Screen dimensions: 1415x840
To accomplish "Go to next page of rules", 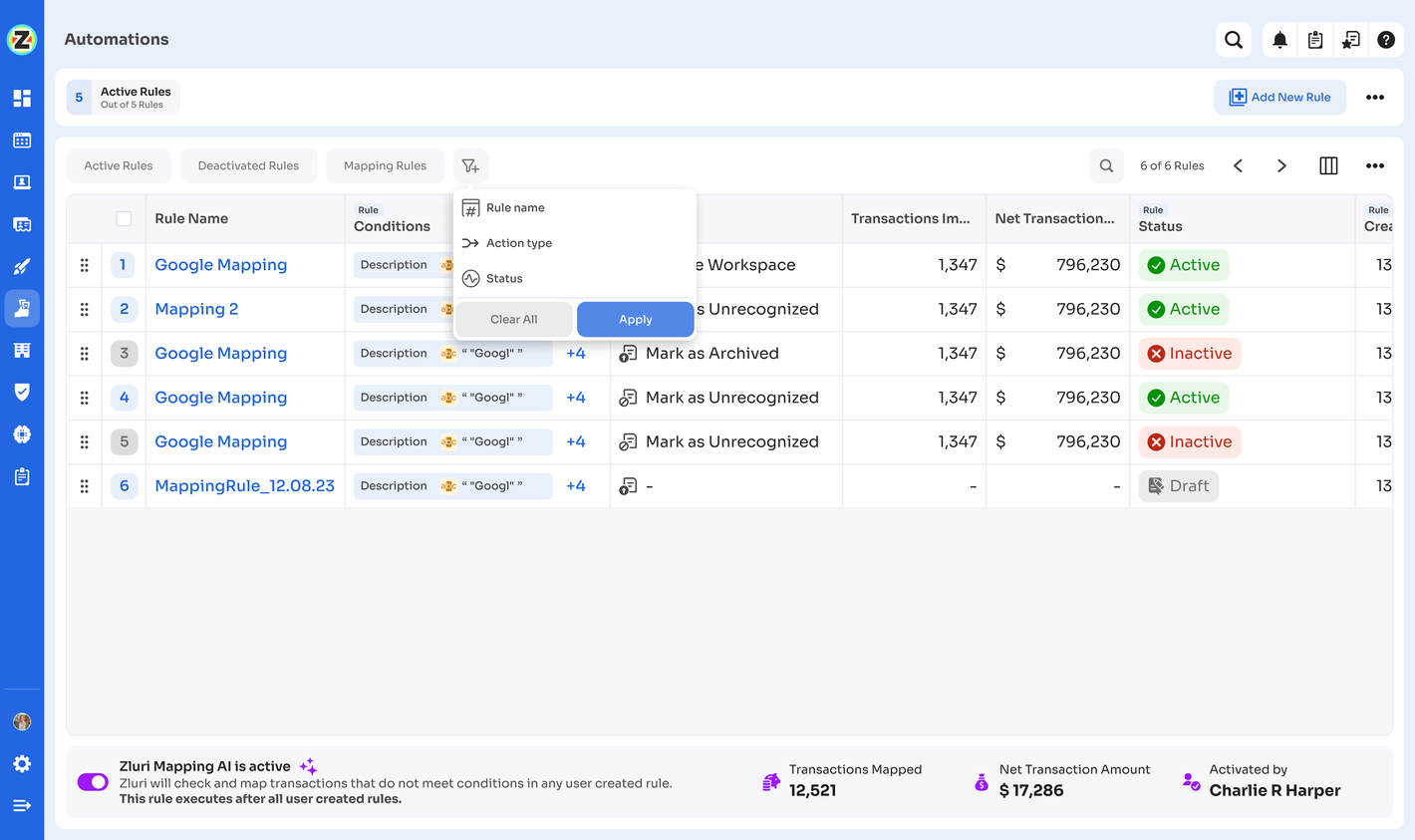I will [x=1281, y=165].
